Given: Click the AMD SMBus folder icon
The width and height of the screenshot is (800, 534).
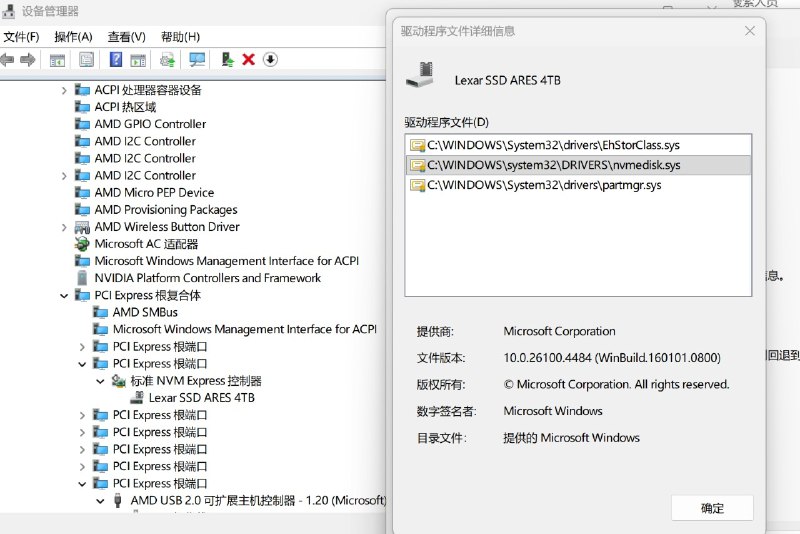Looking at the screenshot, I should coord(100,312).
